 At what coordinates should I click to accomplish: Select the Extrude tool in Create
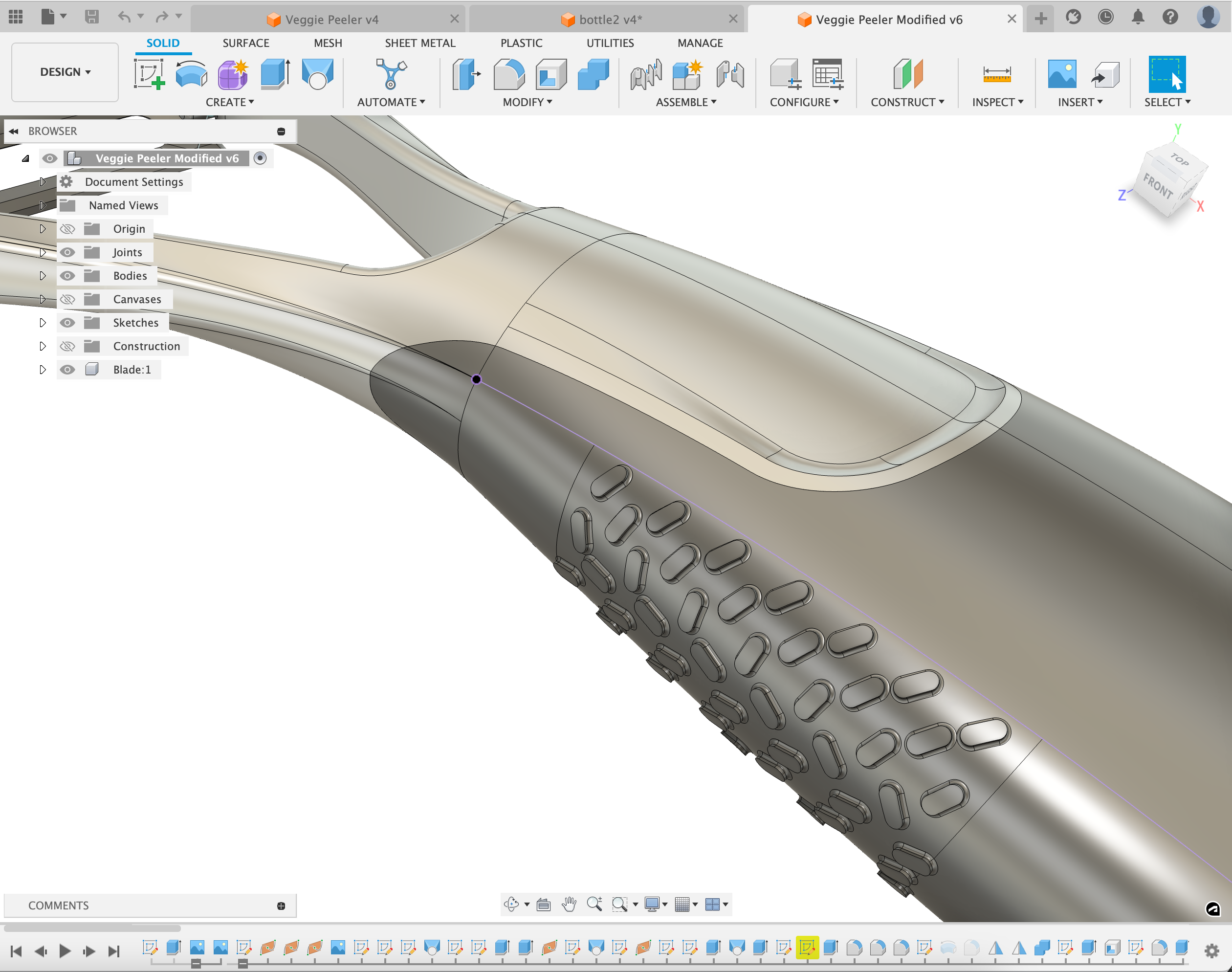tap(275, 74)
